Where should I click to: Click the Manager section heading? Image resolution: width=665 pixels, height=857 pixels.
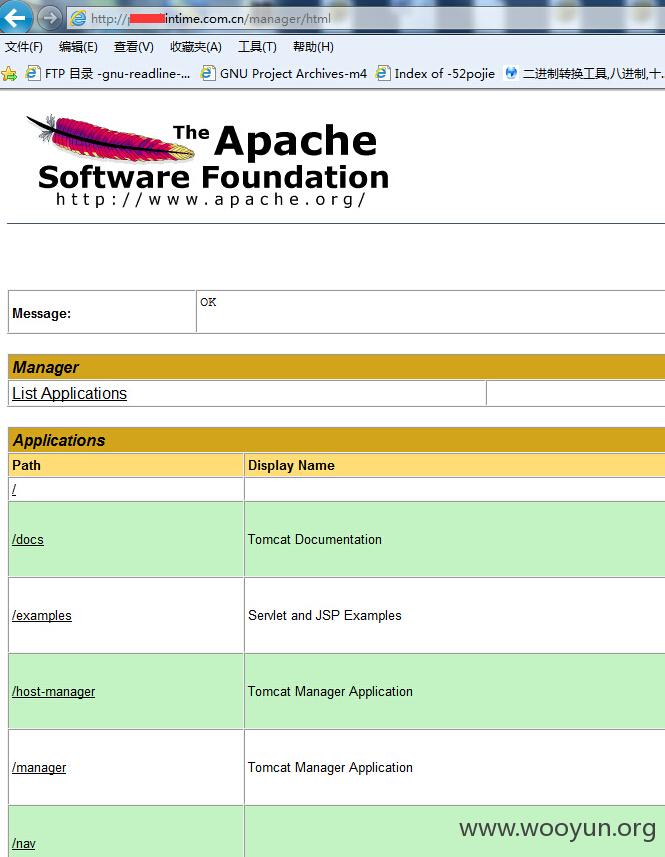(46, 367)
